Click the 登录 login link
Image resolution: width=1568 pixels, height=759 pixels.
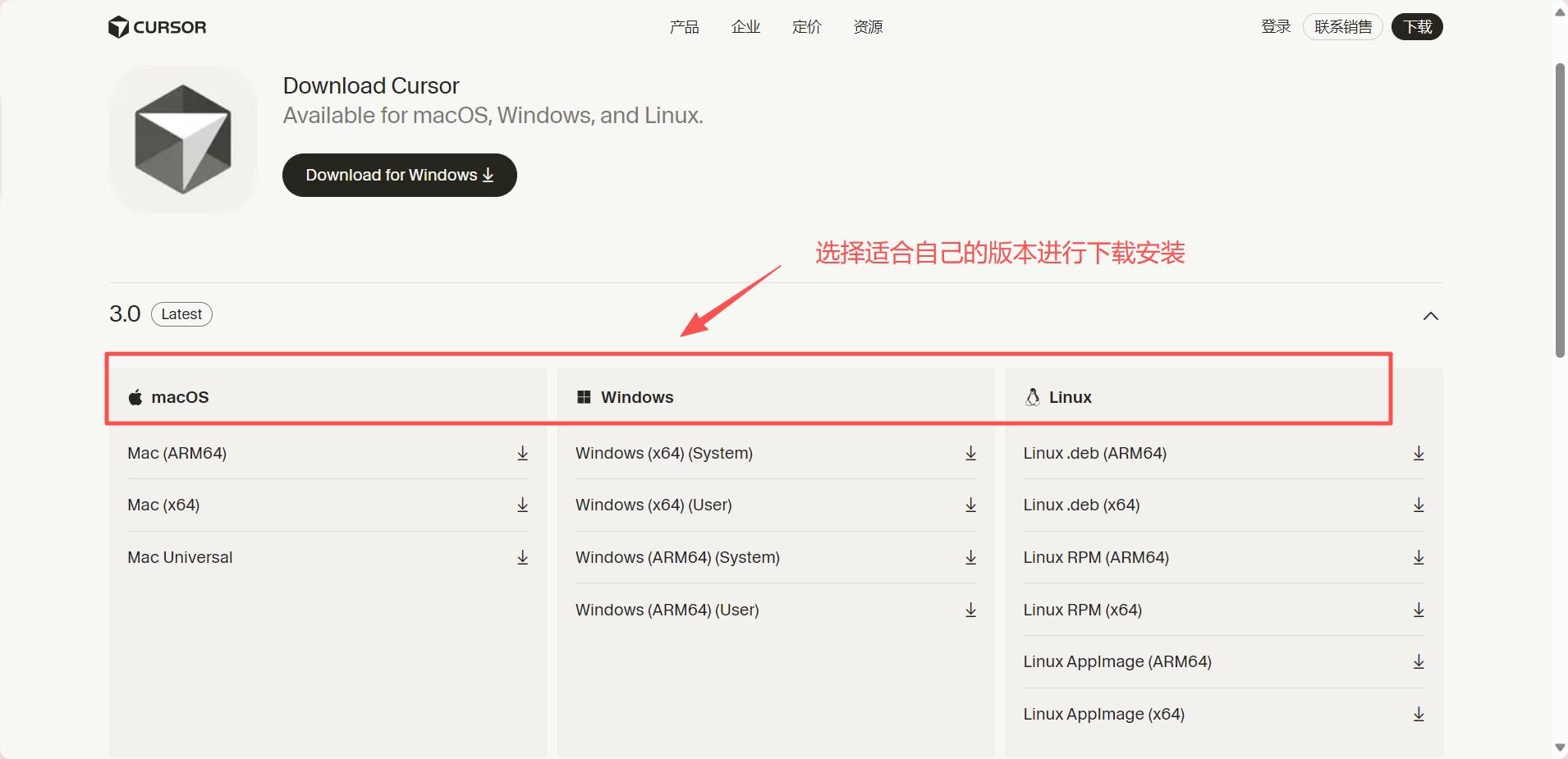pos(1276,27)
